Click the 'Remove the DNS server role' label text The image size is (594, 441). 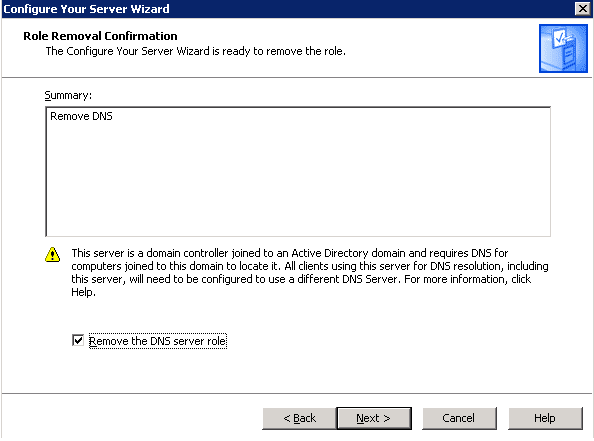coord(158,341)
